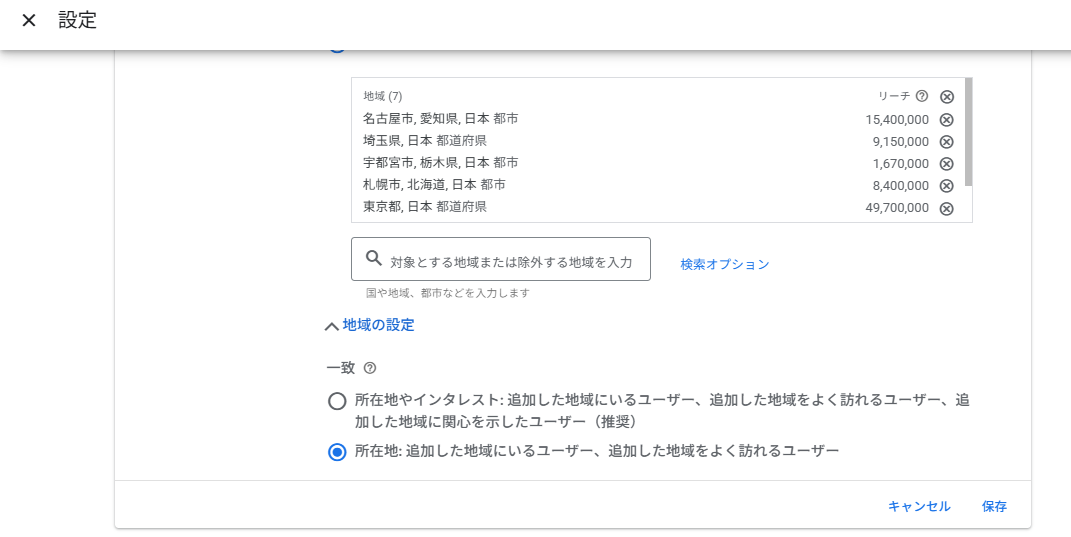1071x537 pixels.
Task: Select 所在地 radio option
Action: pyautogui.click(x=337, y=452)
